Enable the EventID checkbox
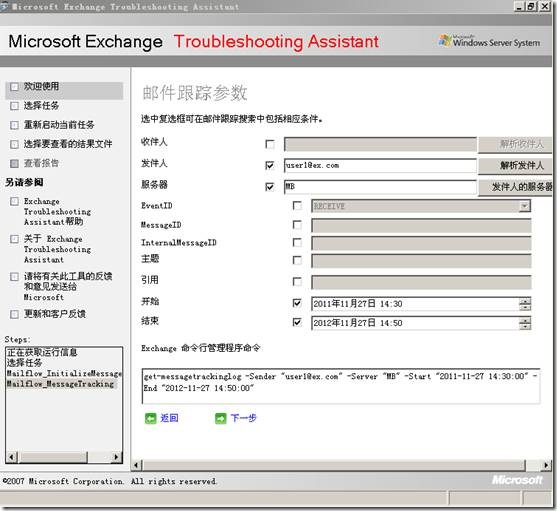557x511 pixels. [x=297, y=206]
